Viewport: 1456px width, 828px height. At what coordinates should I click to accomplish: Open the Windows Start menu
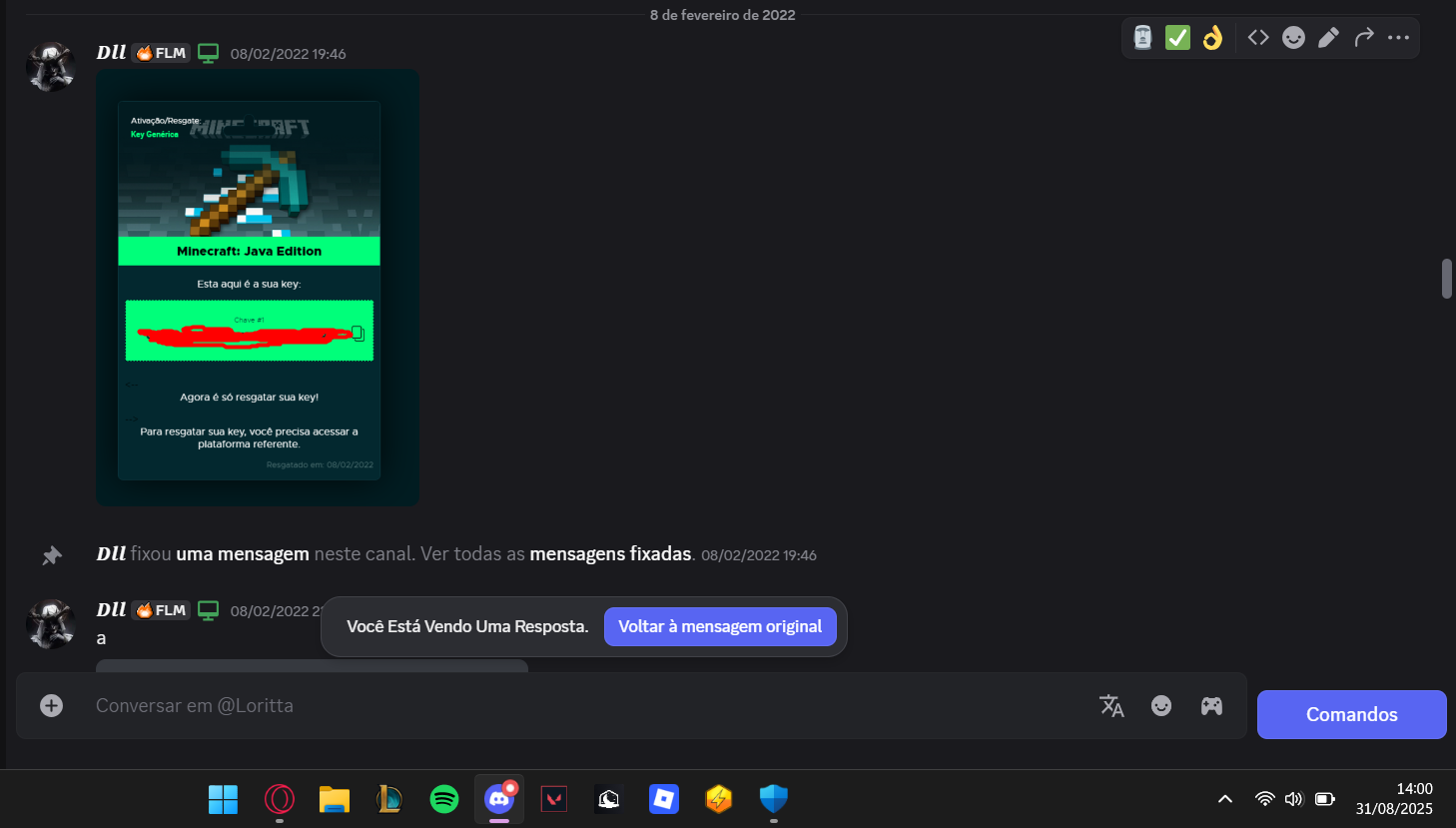(x=223, y=799)
